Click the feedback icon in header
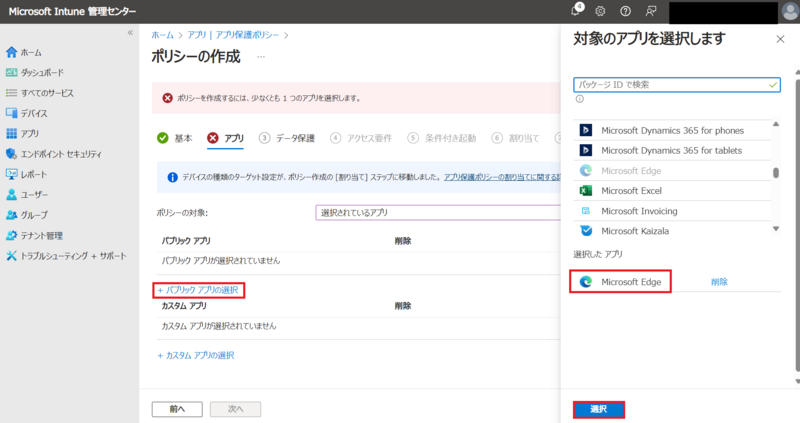 (x=651, y=11)
